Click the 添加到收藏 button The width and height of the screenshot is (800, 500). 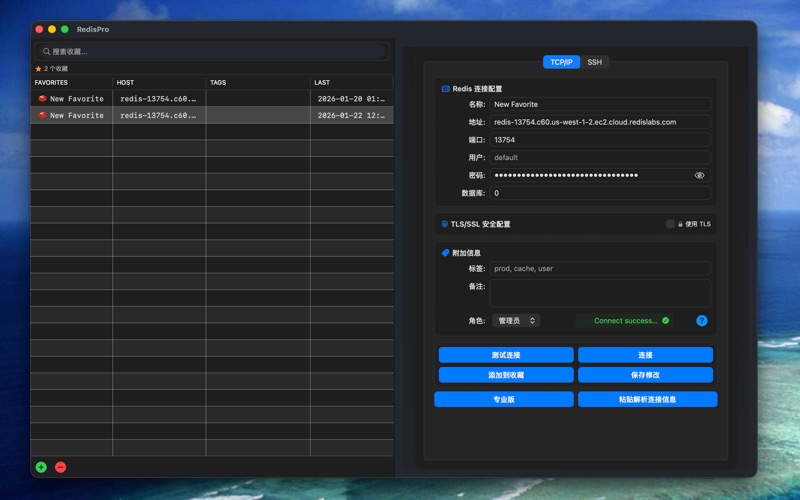coord(506,374)
